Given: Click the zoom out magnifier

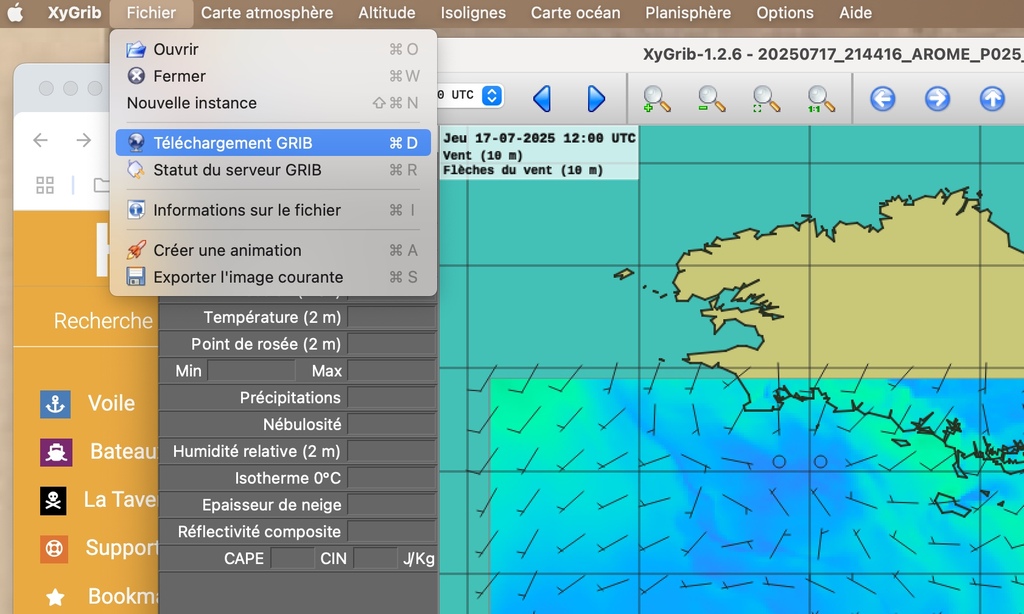Looking at the screenshot, I should tap(711, 99).
